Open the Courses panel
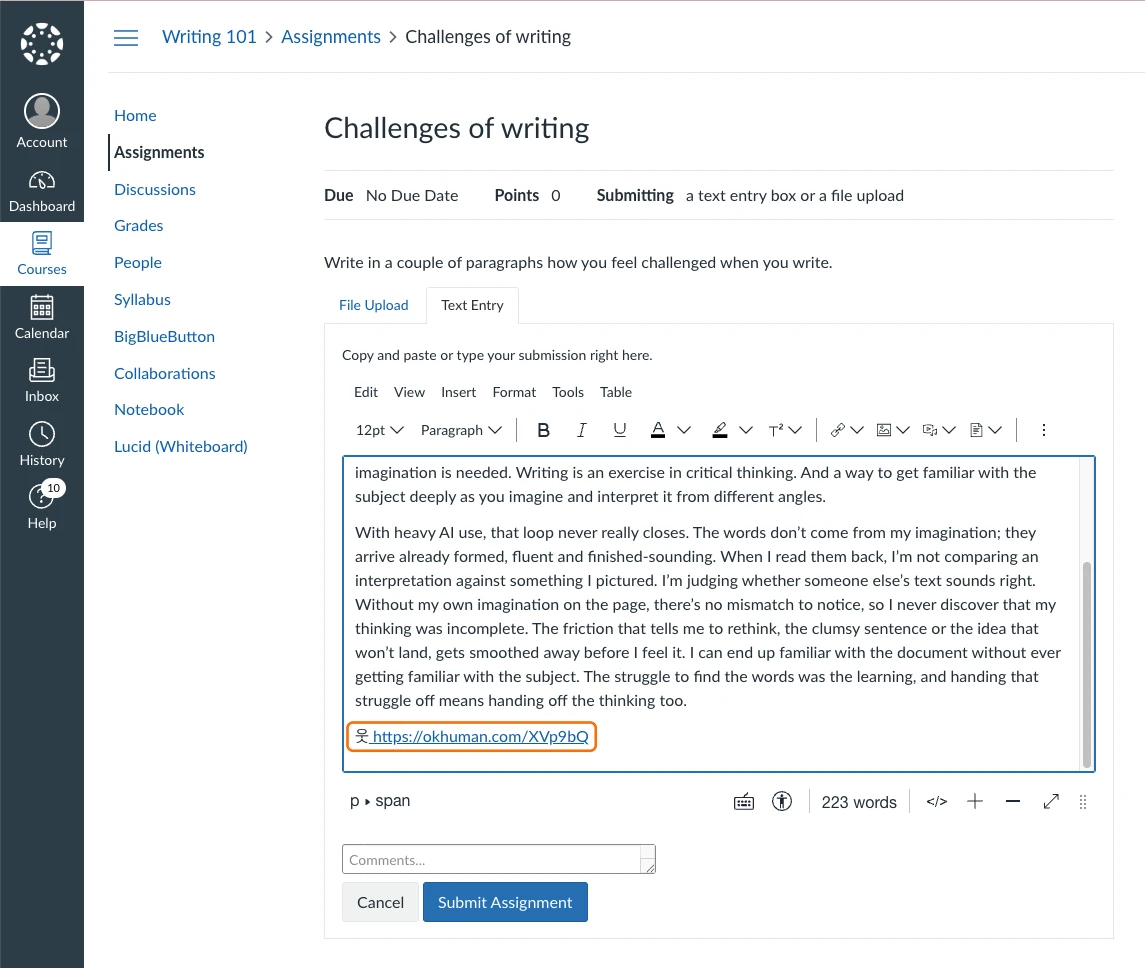This screenshot has width=1145, height=968. pos(42,254)
